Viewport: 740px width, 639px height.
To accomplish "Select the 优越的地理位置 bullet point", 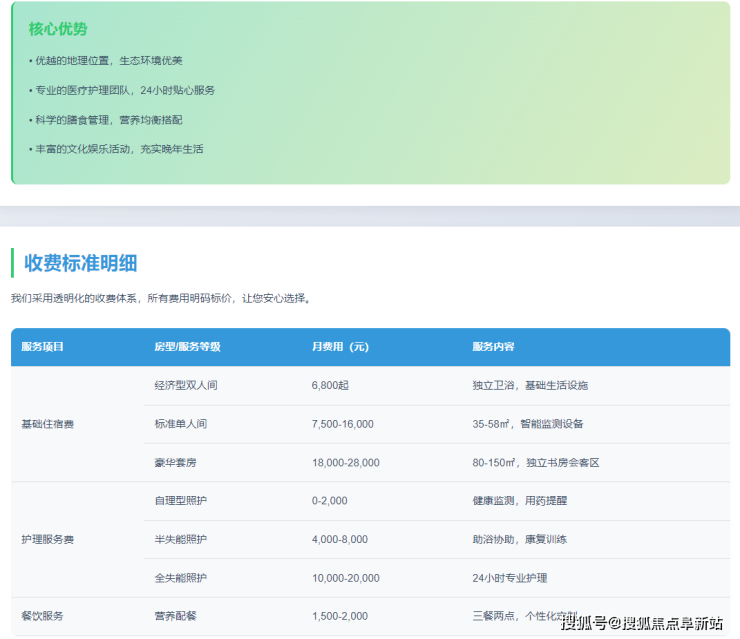I will click(x=106, y=61).
